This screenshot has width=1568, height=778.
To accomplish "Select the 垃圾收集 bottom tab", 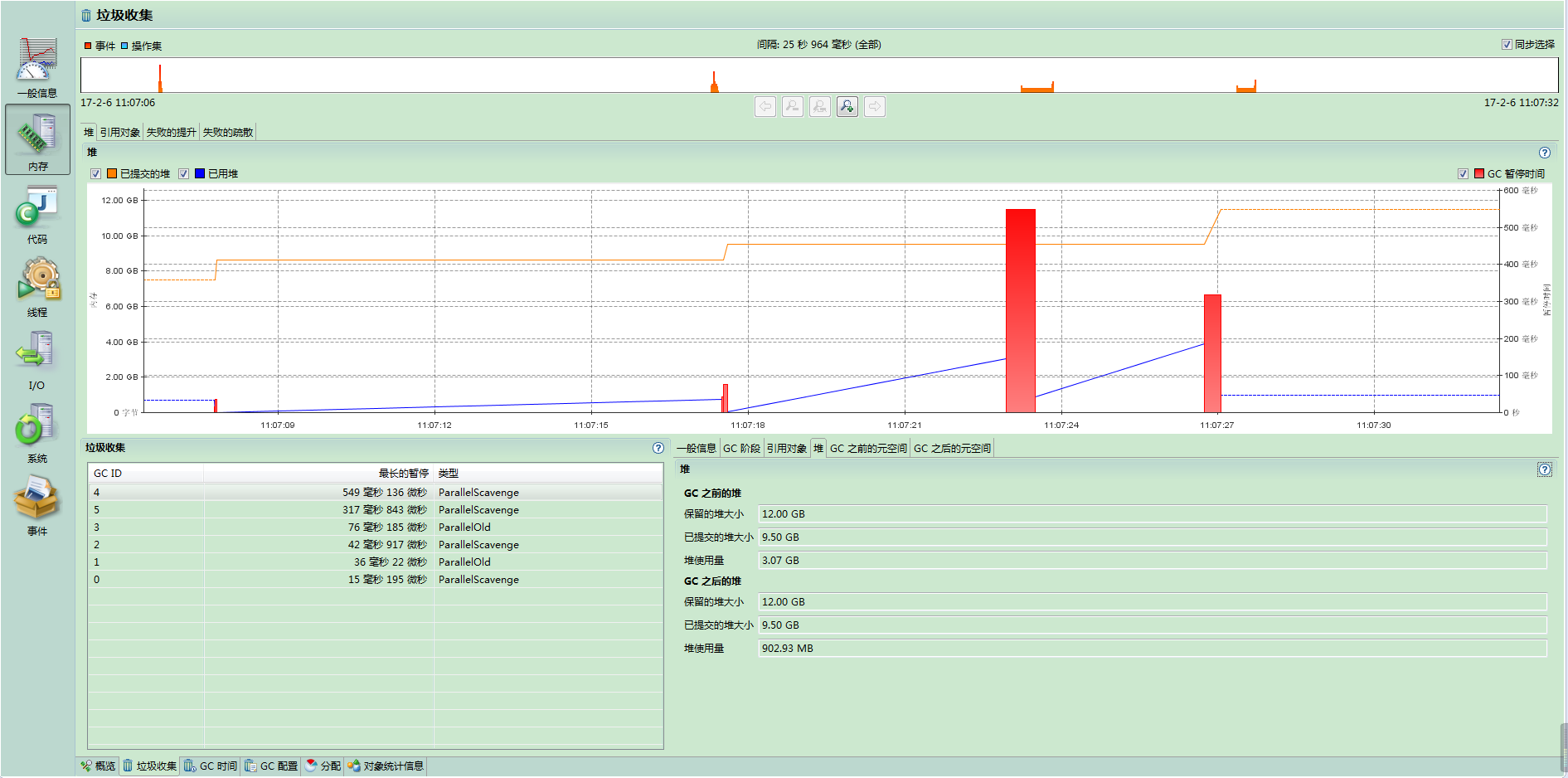I will pyautogui.click(x=150, y=766).
